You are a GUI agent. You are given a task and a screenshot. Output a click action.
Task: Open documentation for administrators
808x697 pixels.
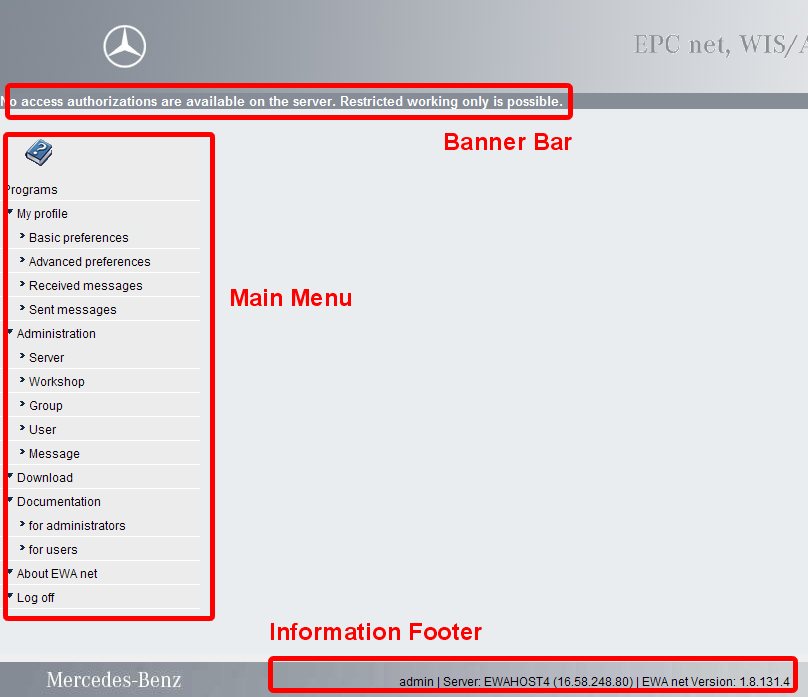[x=77, y=526]
